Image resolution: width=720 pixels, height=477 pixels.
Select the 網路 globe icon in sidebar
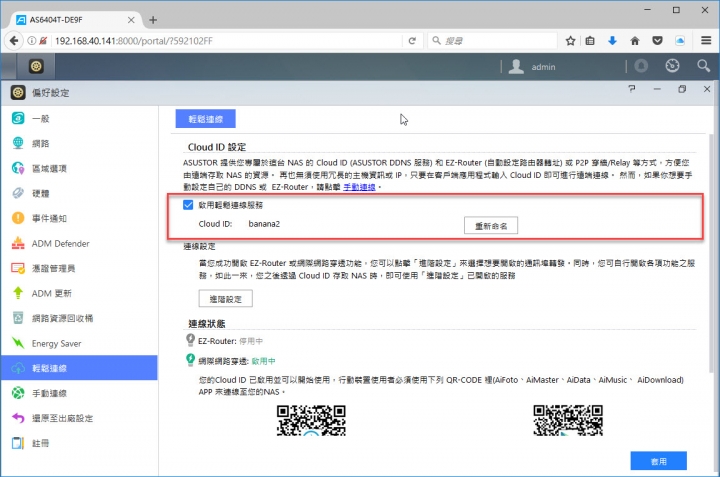click(x=18, y=143)
